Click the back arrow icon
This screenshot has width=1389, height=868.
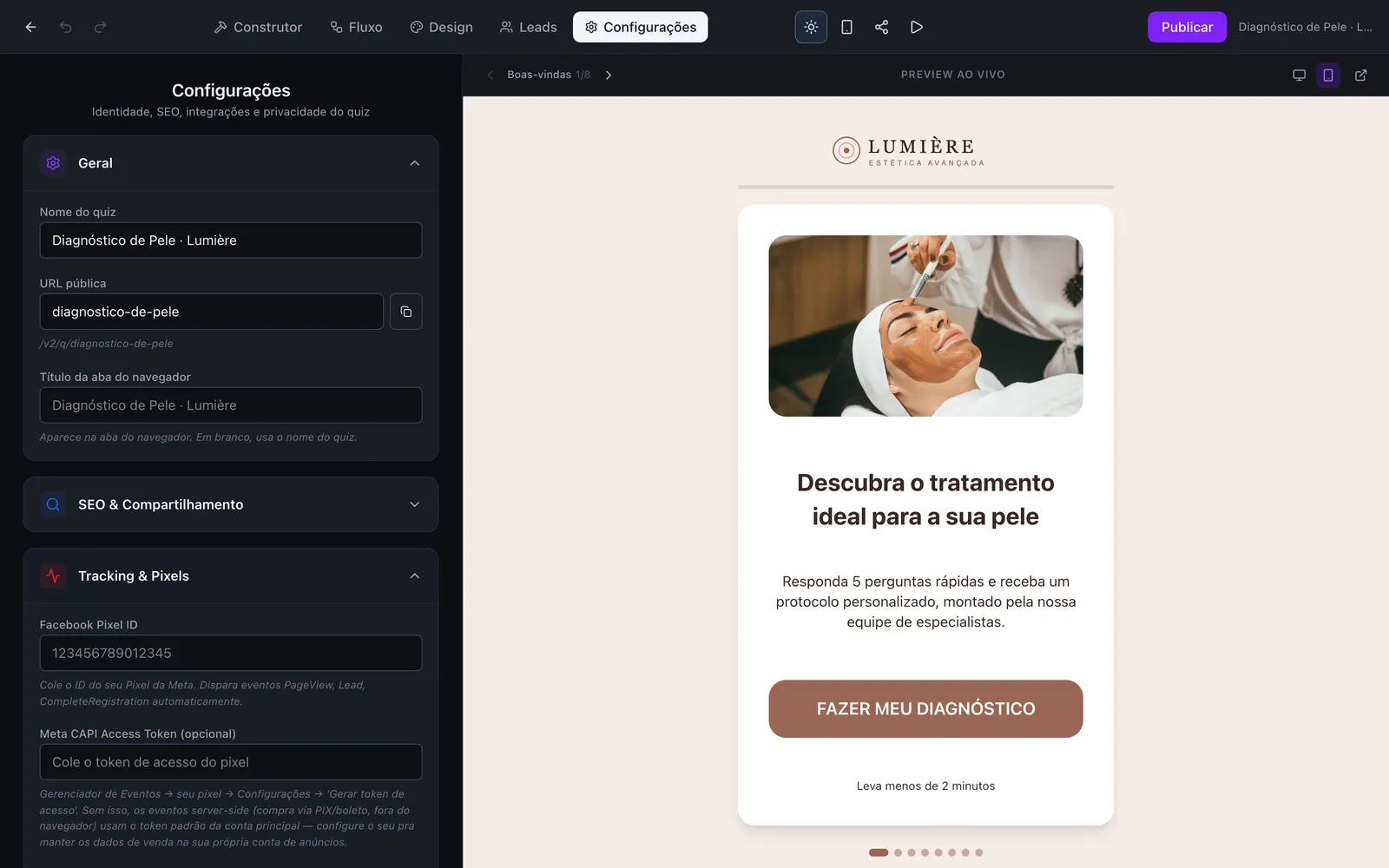tap(30, 27)
